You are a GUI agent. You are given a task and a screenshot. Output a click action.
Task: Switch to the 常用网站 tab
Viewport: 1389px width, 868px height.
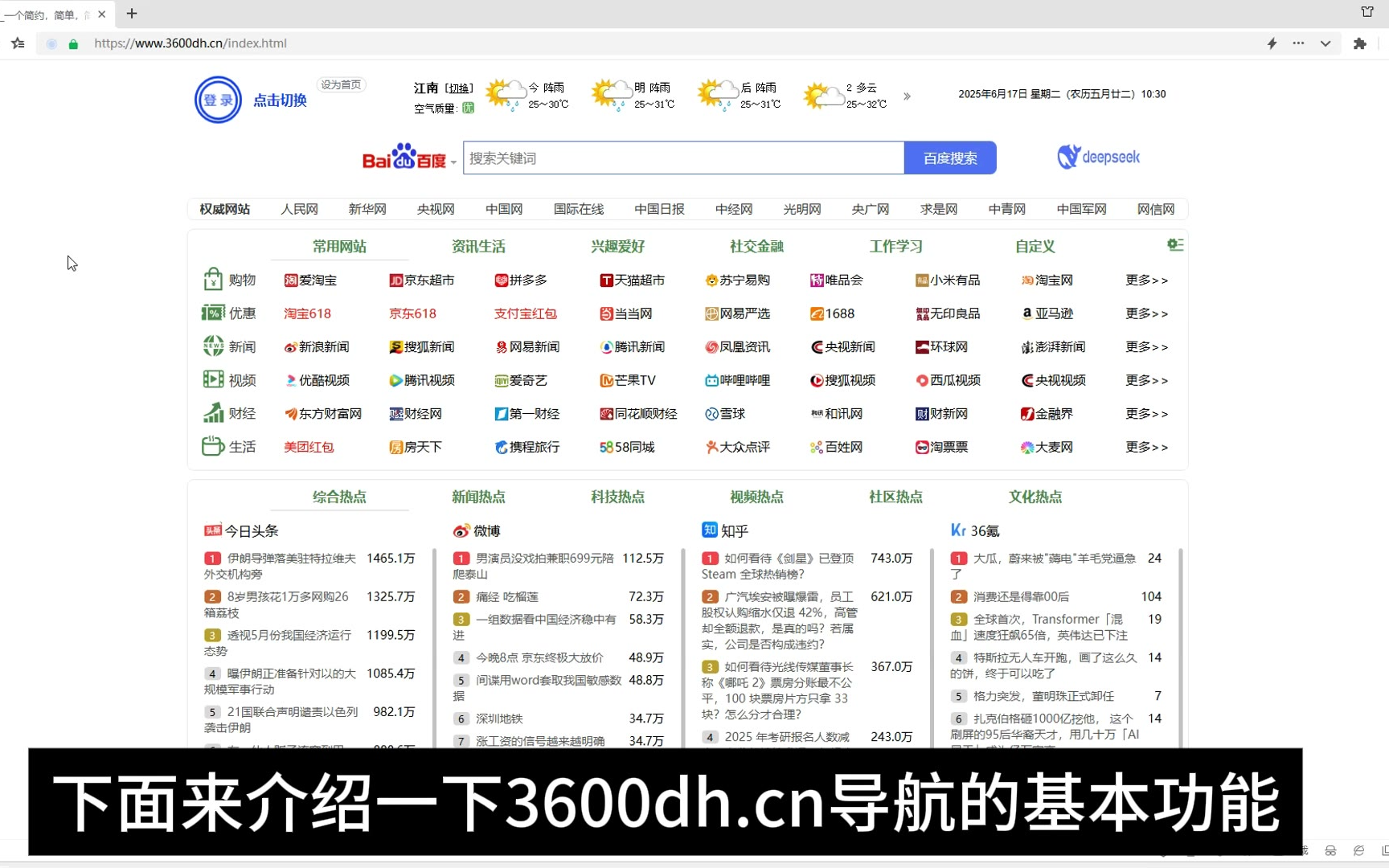tap(339, 246)
